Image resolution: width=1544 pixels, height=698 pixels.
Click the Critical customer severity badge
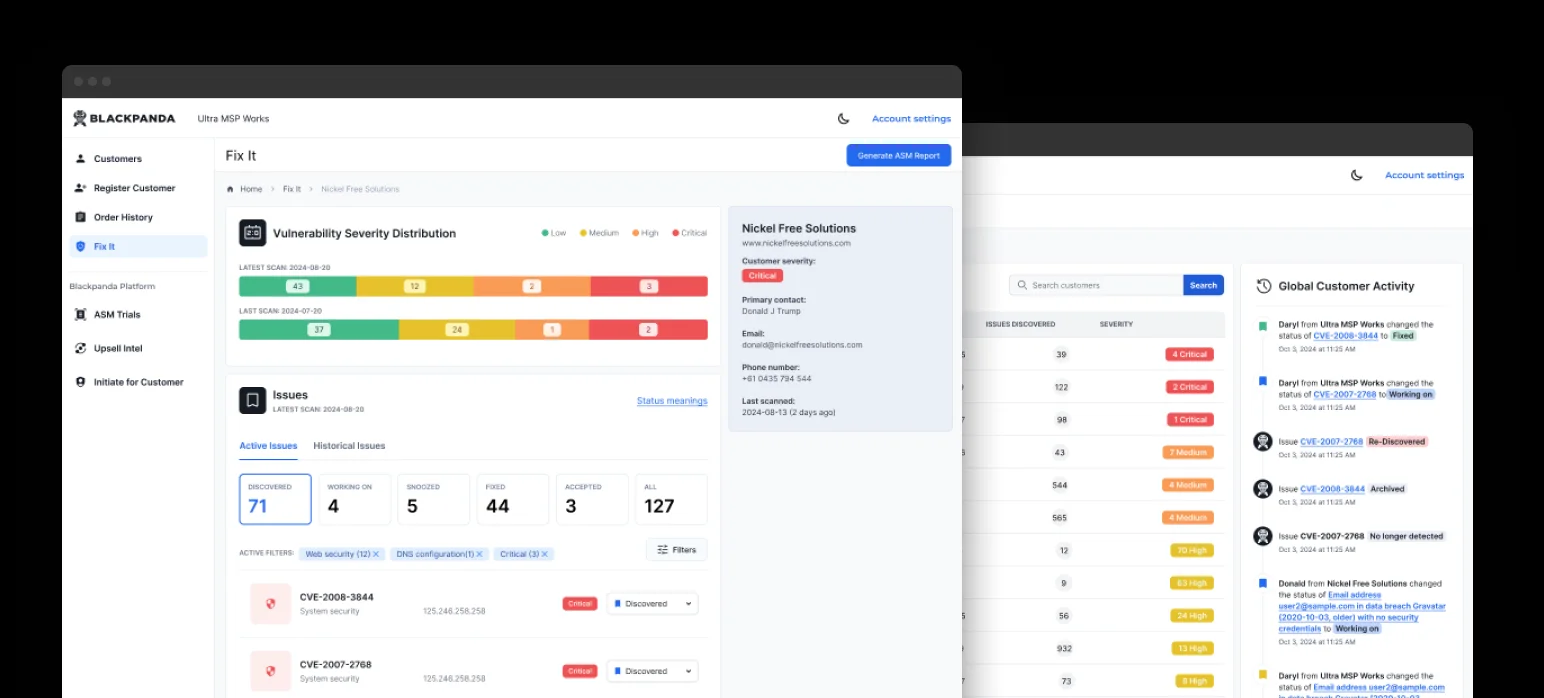762,275
